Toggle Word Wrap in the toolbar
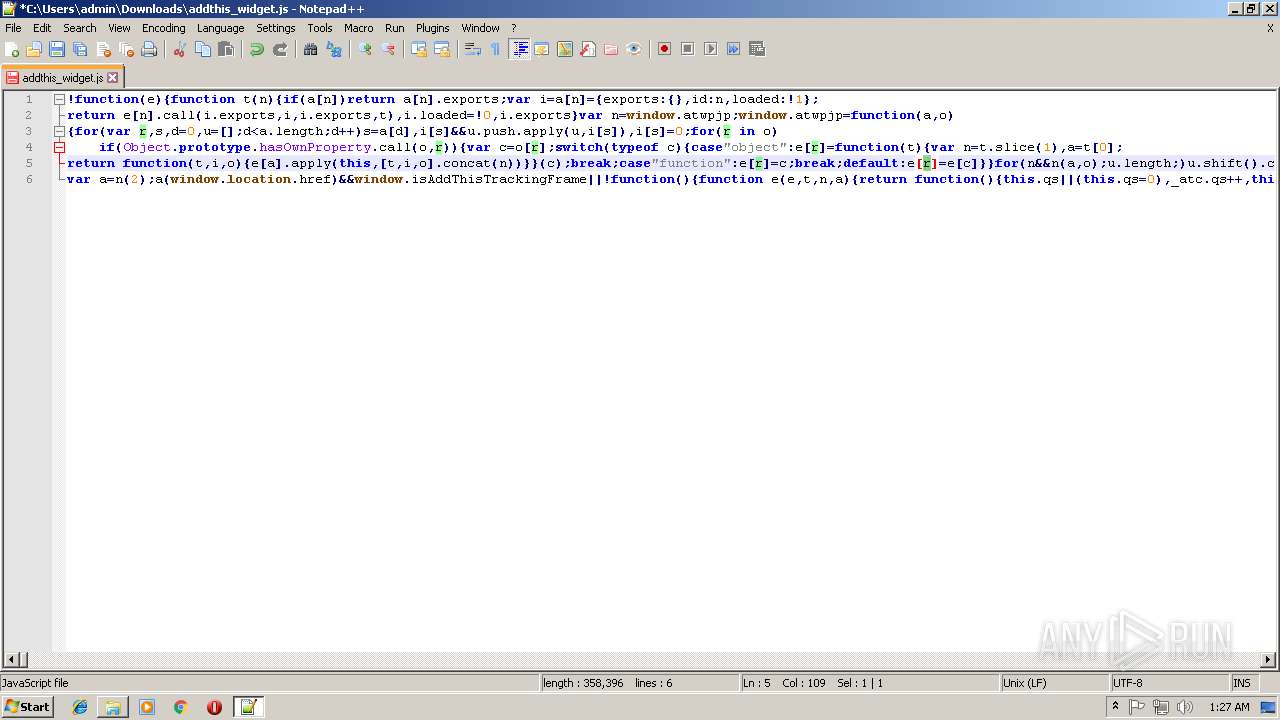Image resolution: width=1280 pixels, height=720 pixels. coord(473,49)
